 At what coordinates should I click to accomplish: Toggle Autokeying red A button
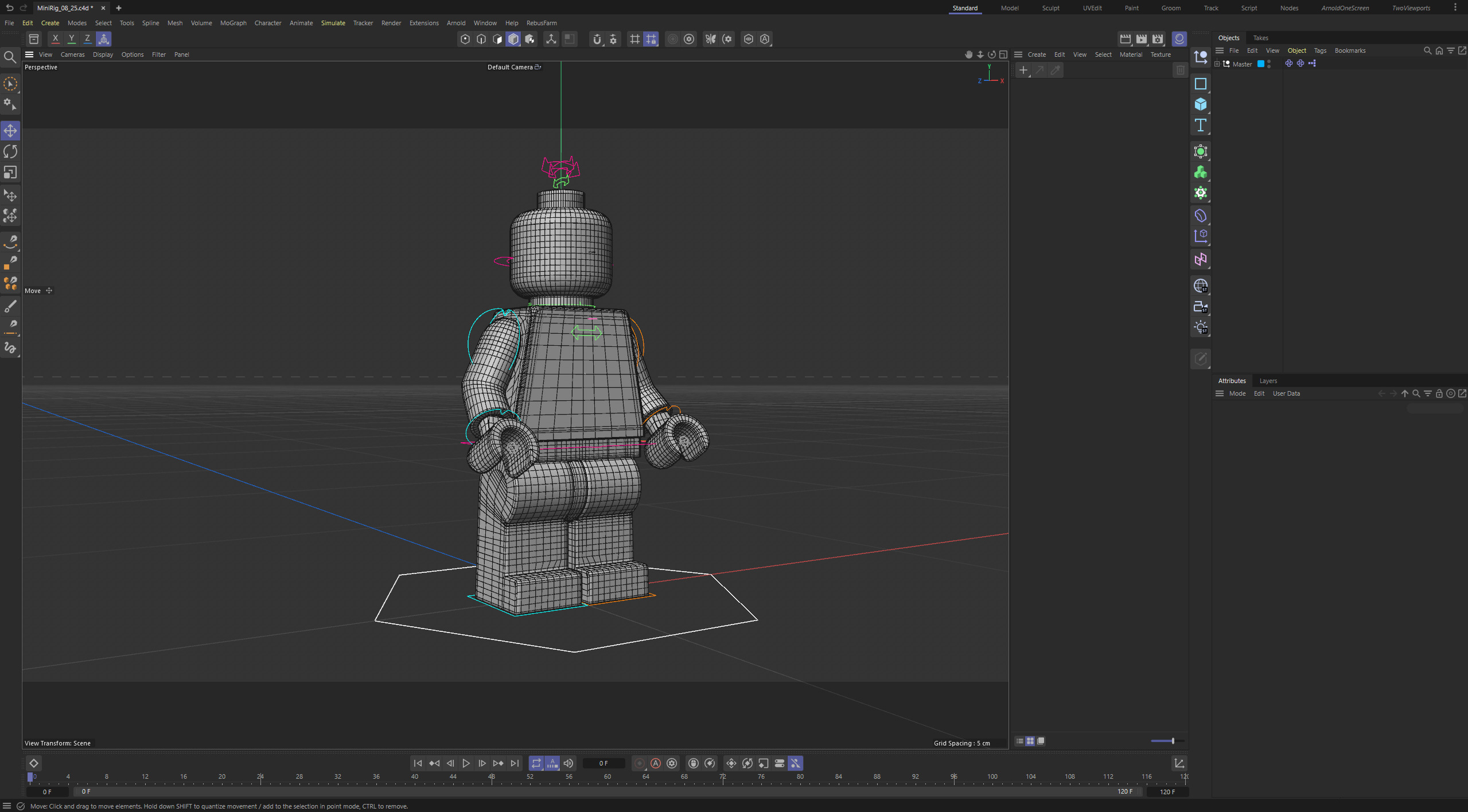(656, 763)
